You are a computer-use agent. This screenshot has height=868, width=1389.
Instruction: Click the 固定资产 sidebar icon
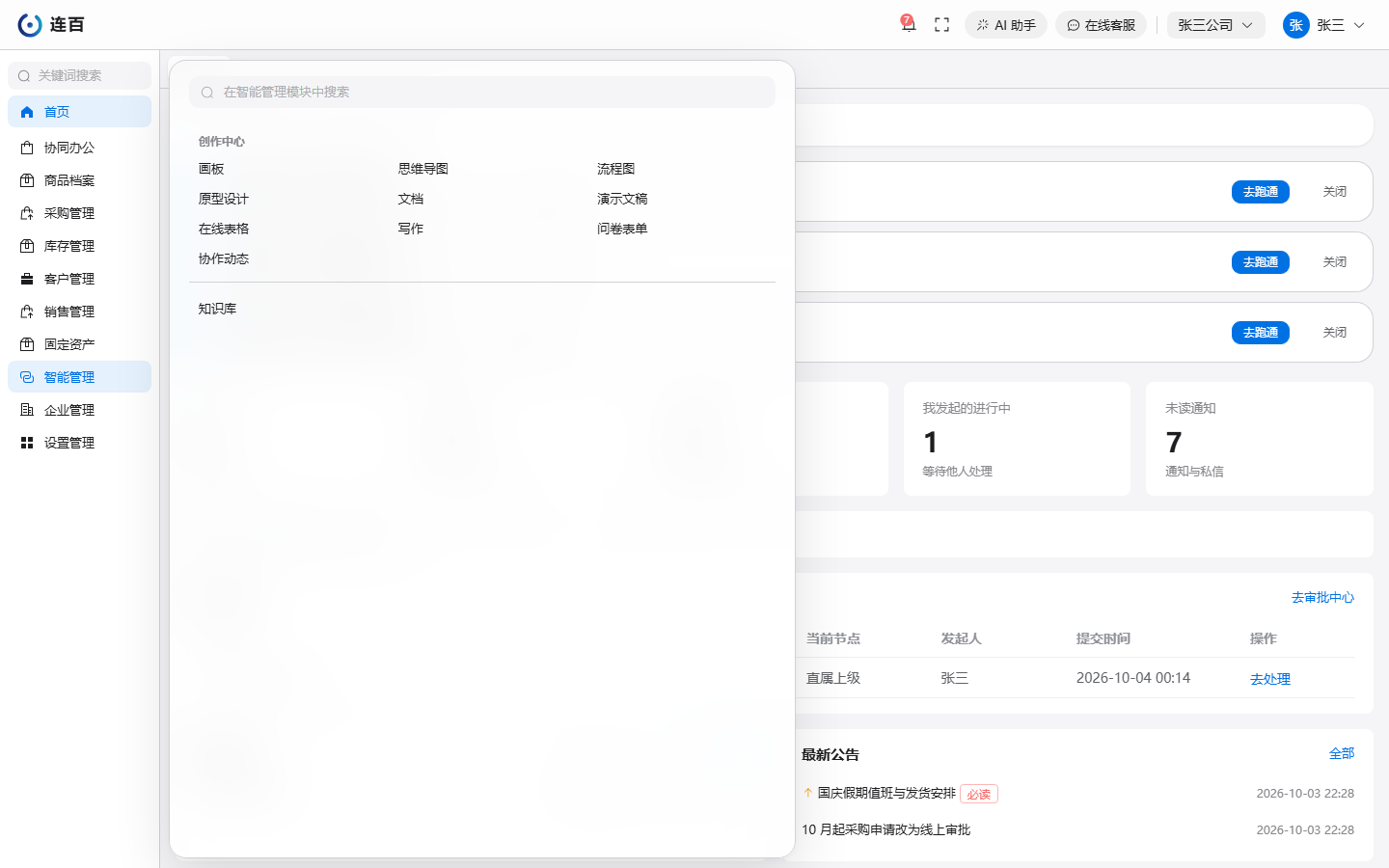27,344
